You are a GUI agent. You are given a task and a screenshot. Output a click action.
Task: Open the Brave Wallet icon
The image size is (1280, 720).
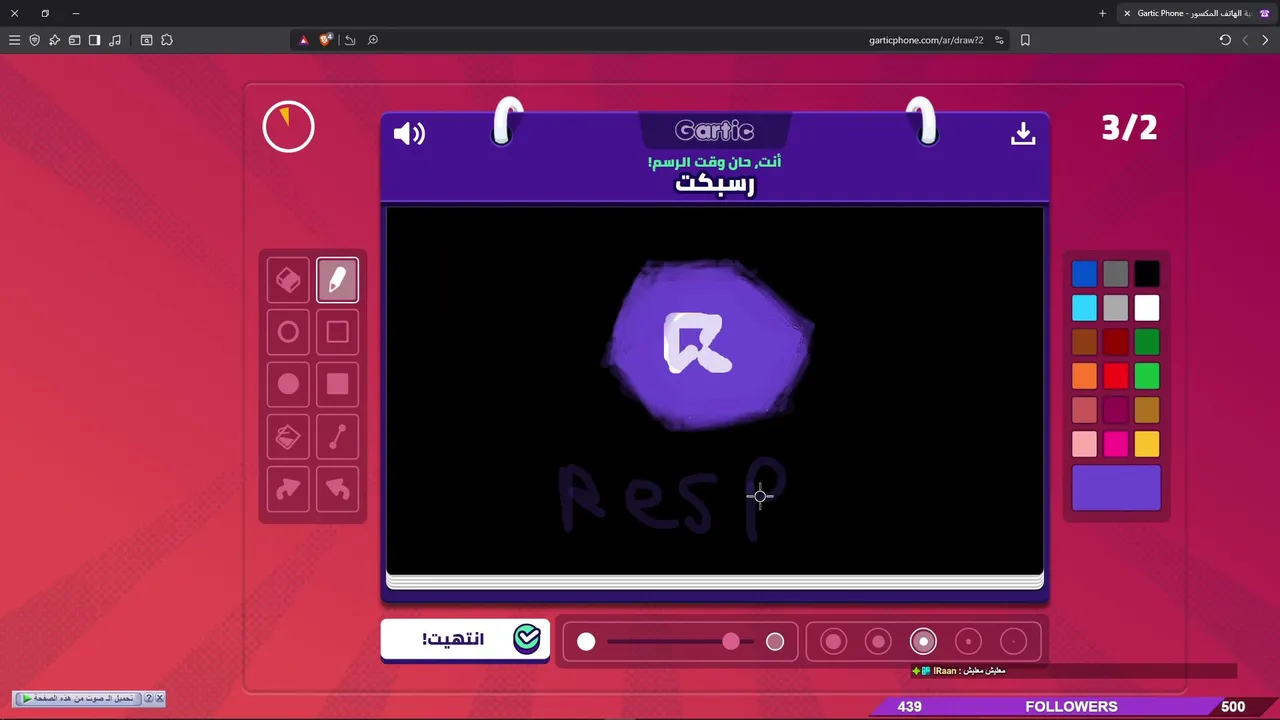tap(74, 40)
